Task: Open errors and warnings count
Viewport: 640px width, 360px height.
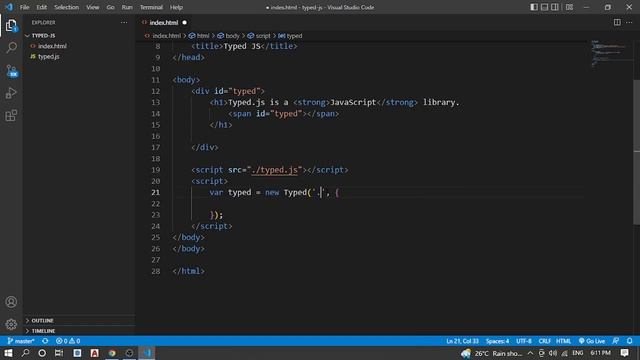Action: point(68,341)
